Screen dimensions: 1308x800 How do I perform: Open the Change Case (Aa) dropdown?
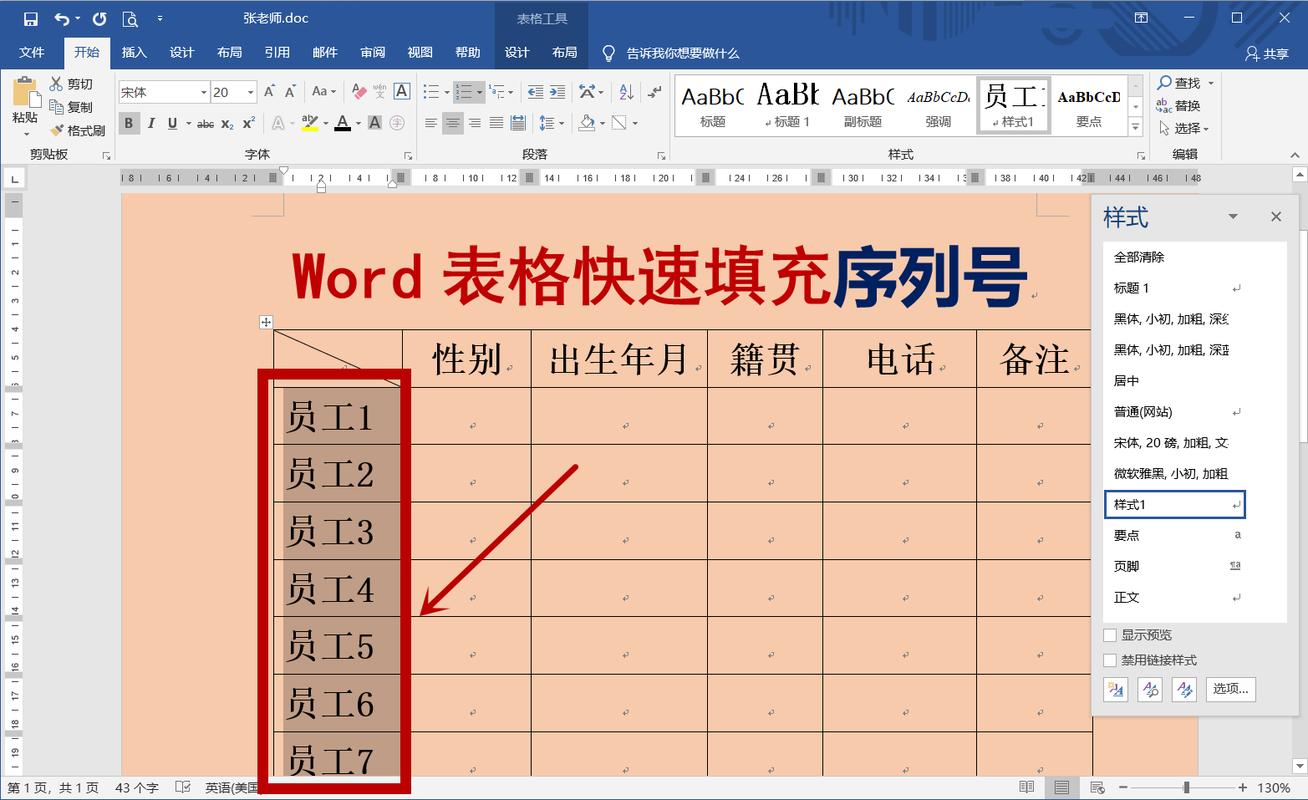point(323,92)
